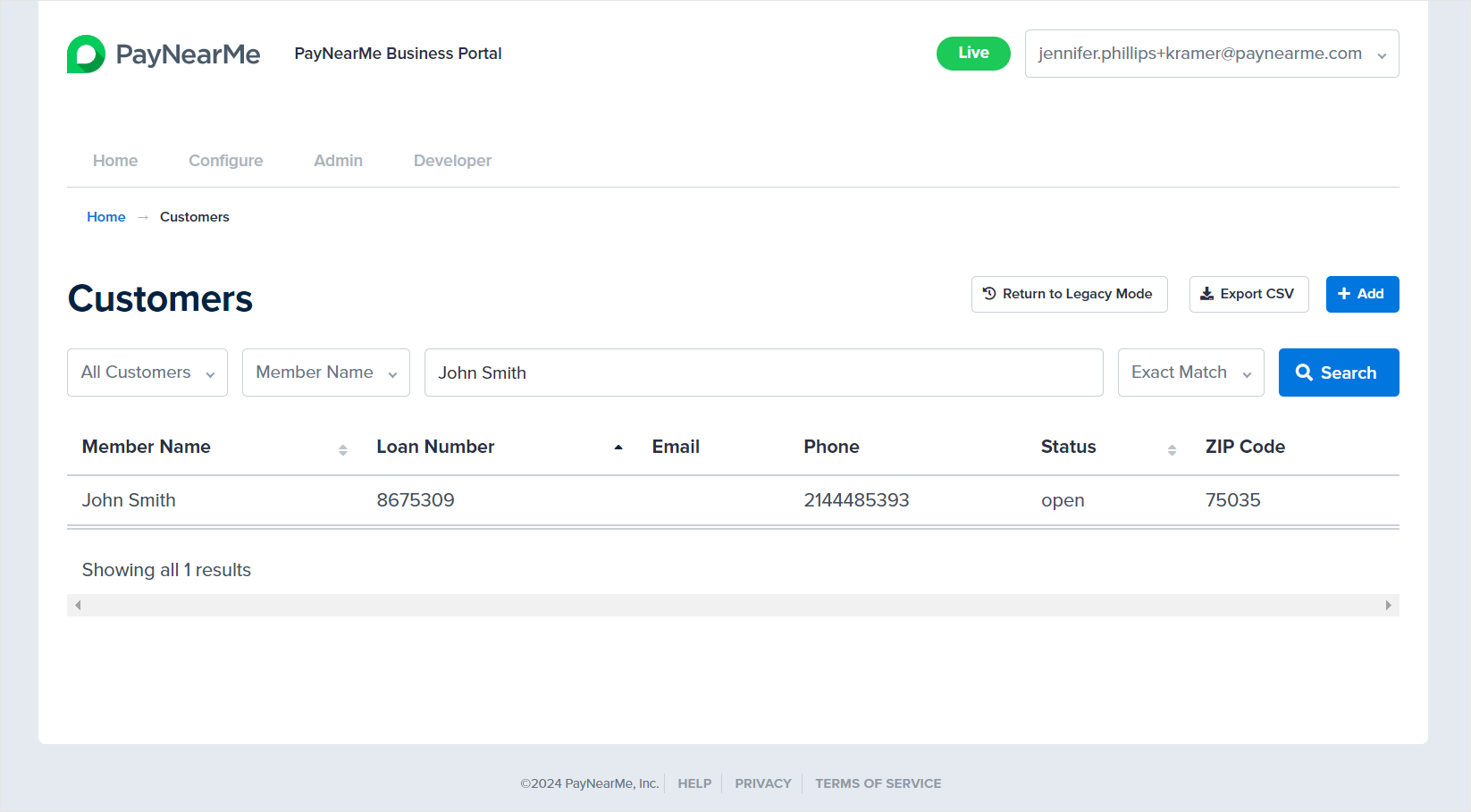The width and height of the screenshot is (1471, 812).
Task: Click Return to Legacy Mode button
Action: [x=1070, y=294]
